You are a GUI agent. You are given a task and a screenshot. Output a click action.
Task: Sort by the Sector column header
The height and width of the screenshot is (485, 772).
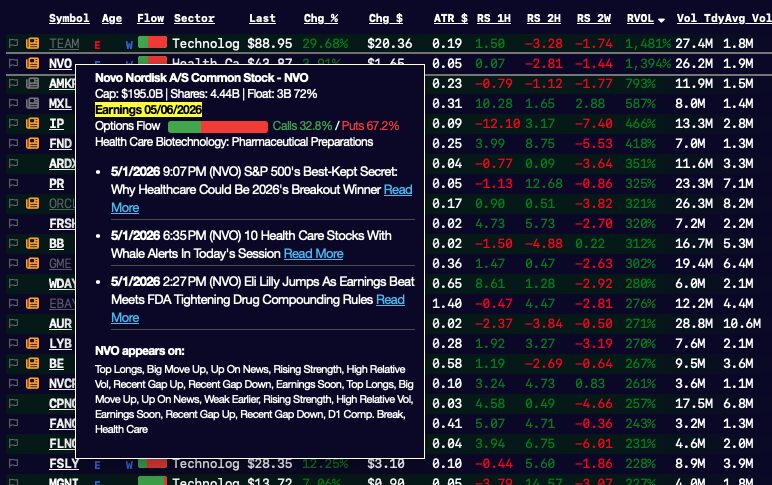point(194,18)
